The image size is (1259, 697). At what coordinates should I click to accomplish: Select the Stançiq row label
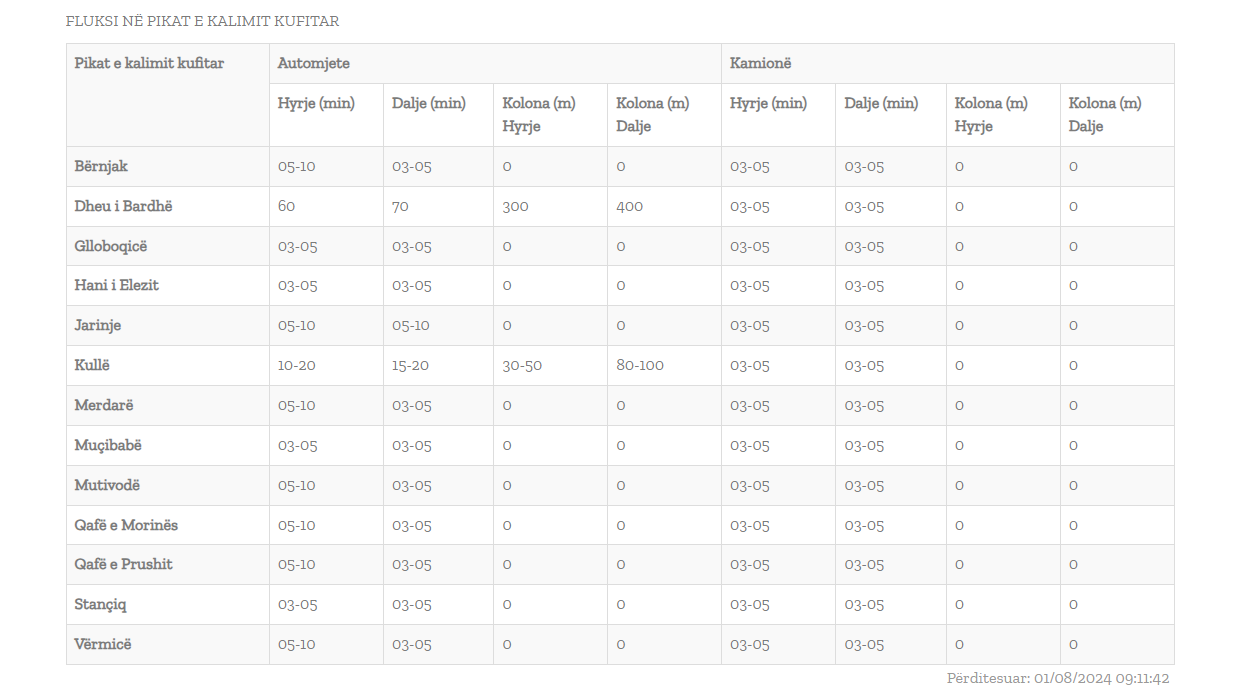click(100, 604)
